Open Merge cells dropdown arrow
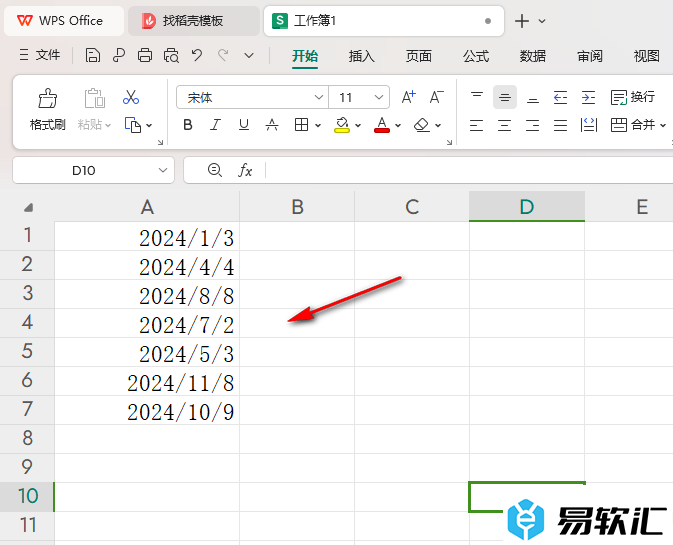The image size is (673, 545). (x=663, y=125)
